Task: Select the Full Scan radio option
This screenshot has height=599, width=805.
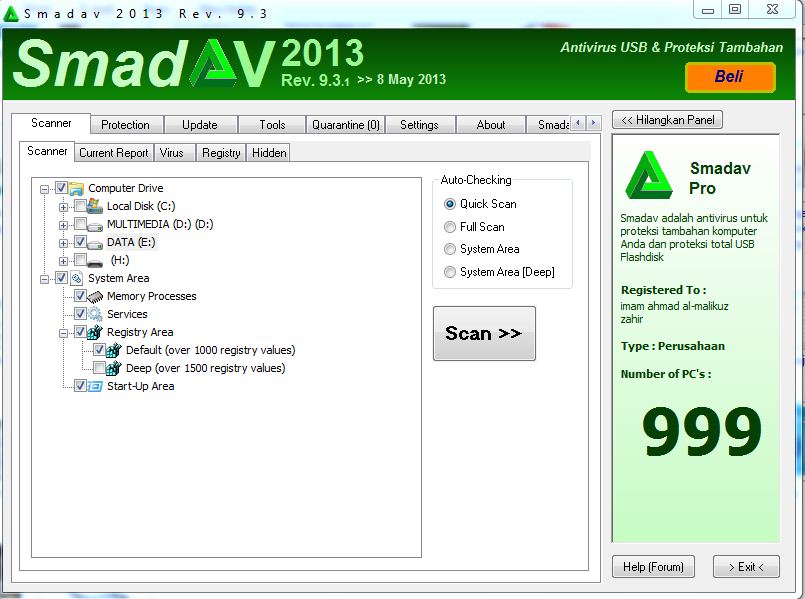Action: coord(450,227)
